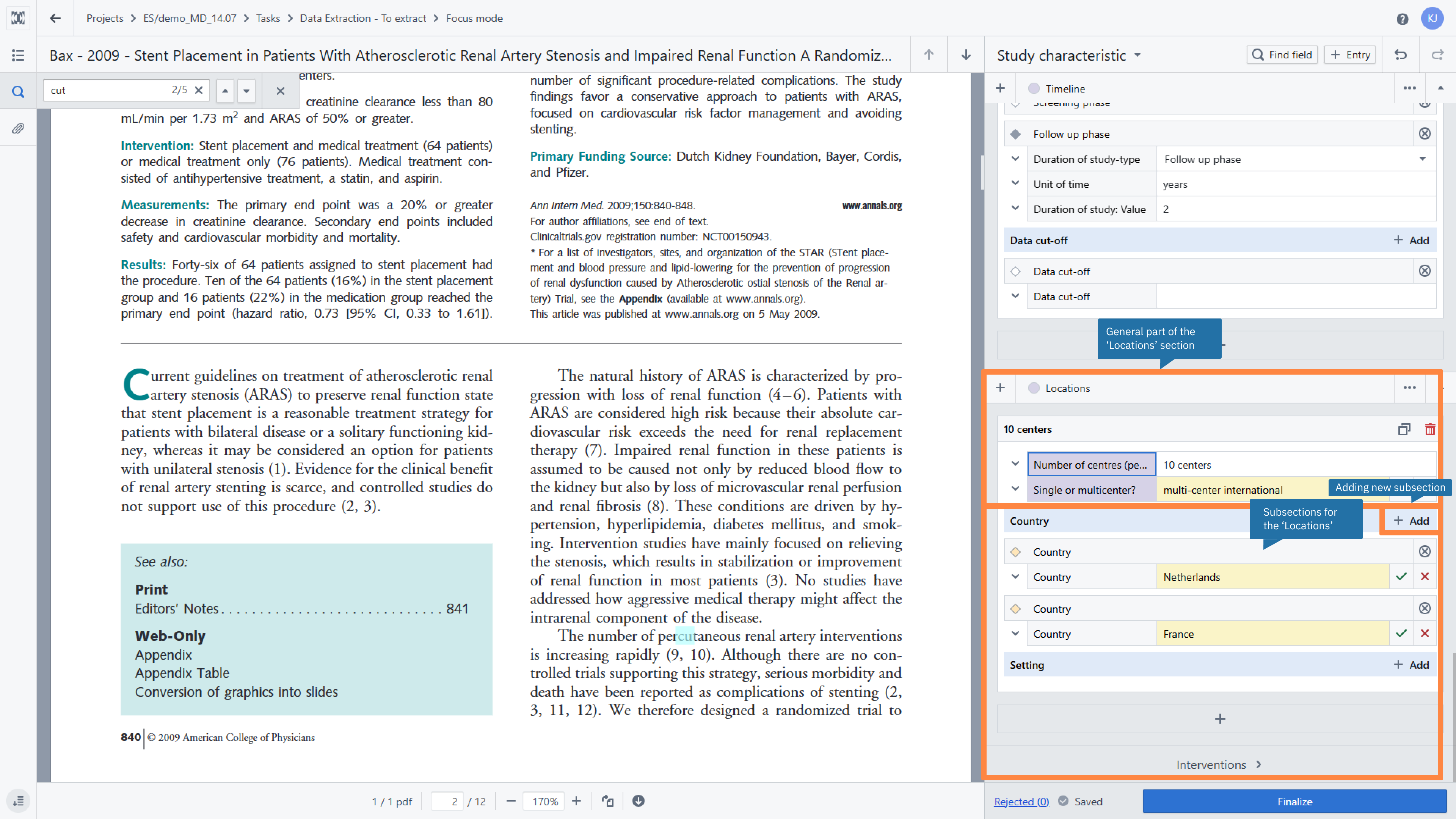Screen dimensions: 1456x819
Task: Go to the ES/demo_MD_14.07 breadcrumb
Action: pyautogui.click(x=189, y=18)
